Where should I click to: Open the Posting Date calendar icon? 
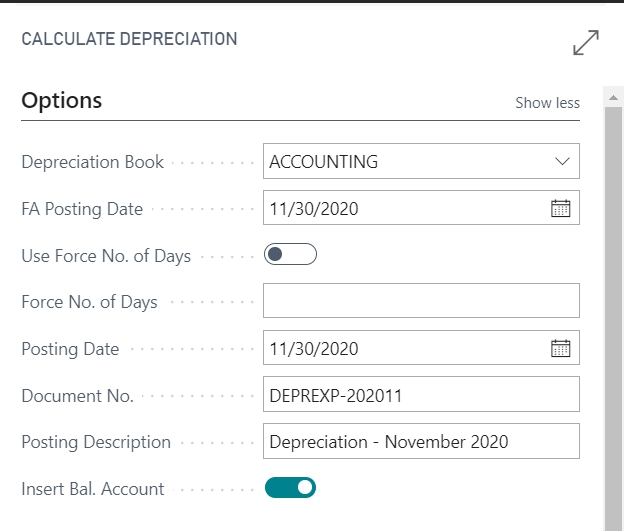(x=560, y=348)
